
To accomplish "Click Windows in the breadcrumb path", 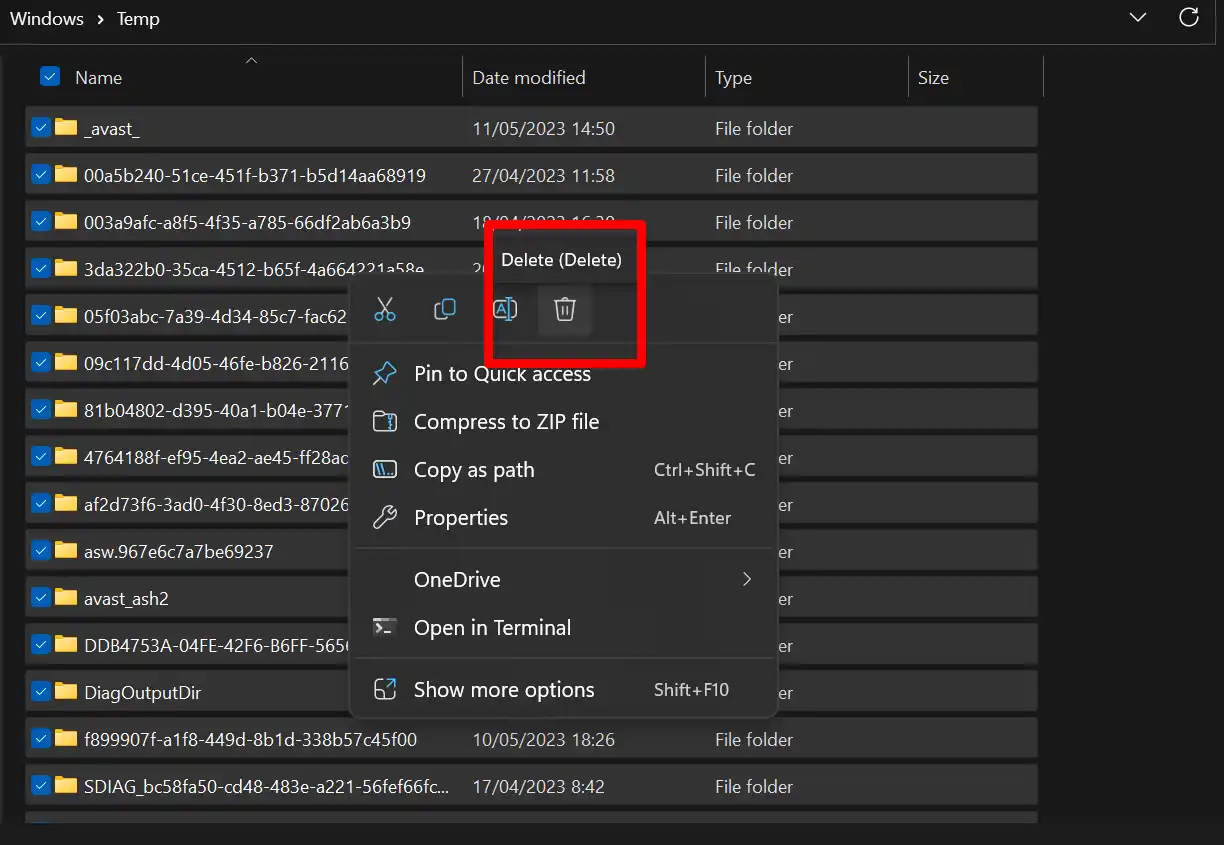I will click(x=47, y=19).
